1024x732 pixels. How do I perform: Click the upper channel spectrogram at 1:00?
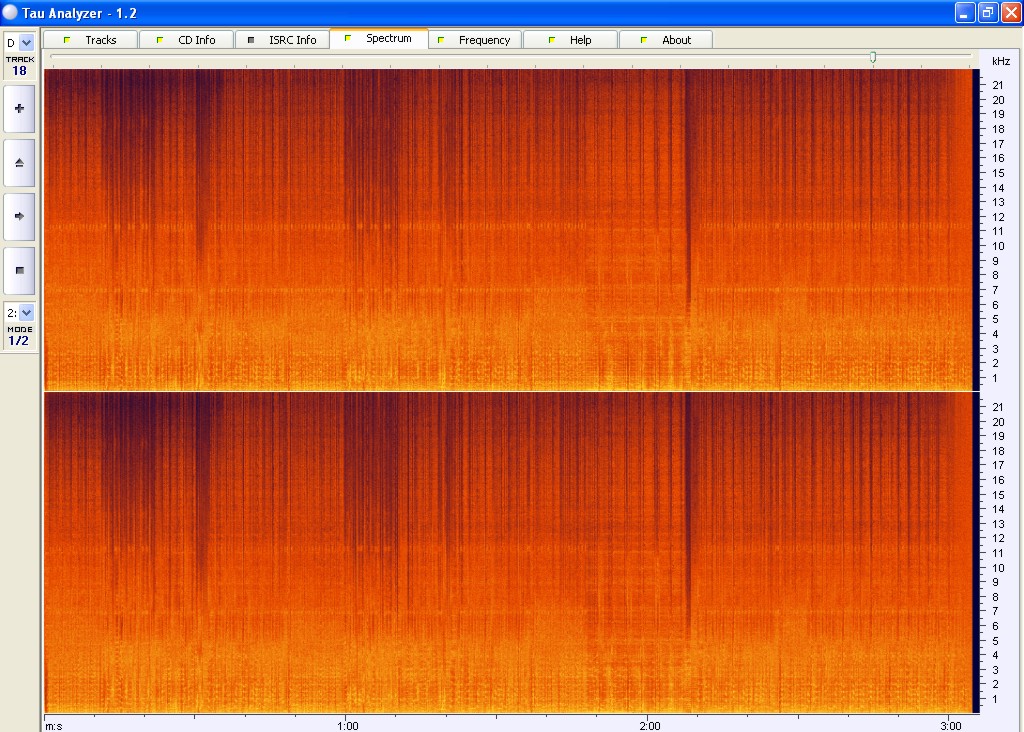click(345, 230)
